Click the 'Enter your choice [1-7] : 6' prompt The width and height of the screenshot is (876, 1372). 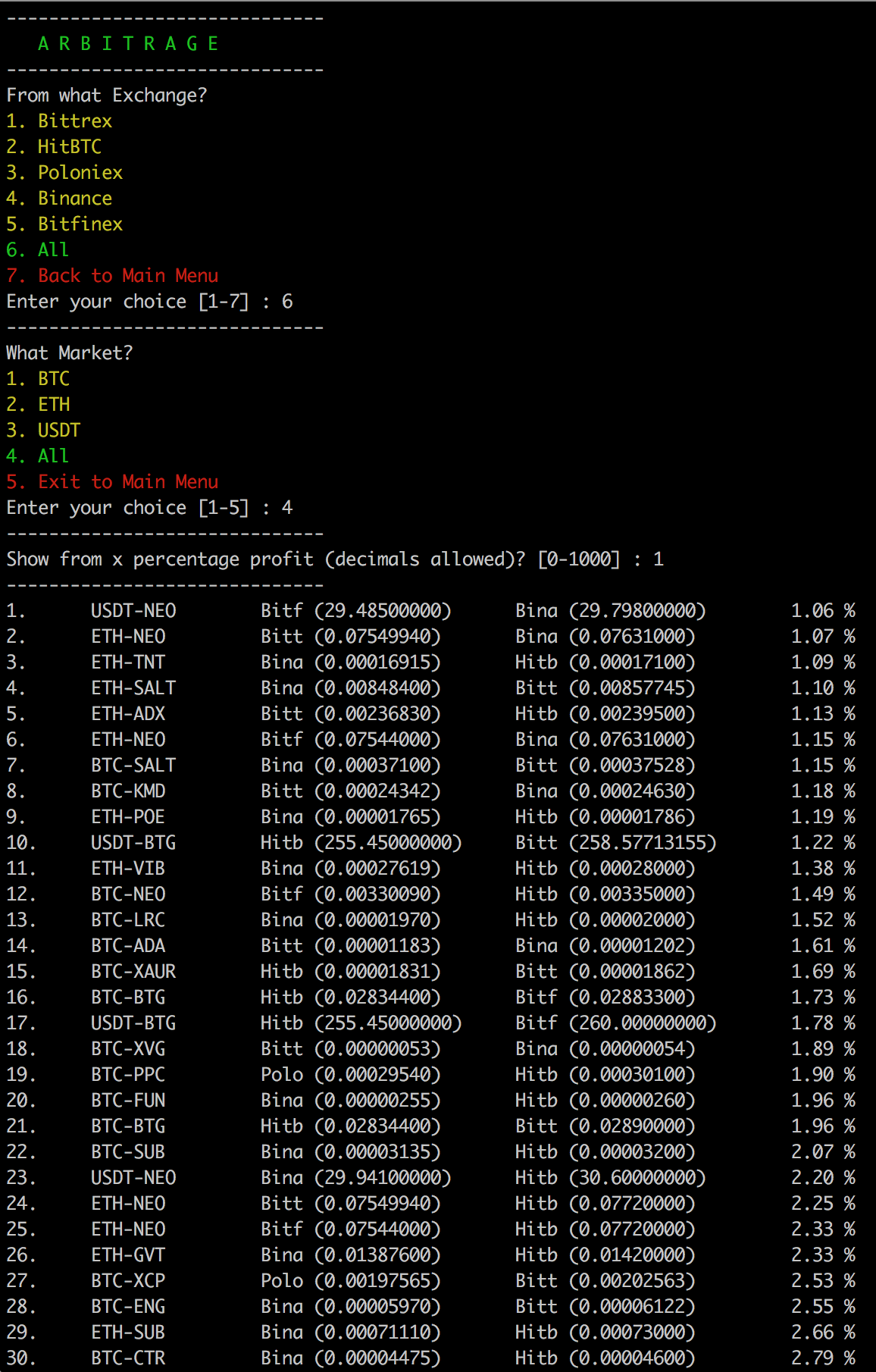click(149, 302)
